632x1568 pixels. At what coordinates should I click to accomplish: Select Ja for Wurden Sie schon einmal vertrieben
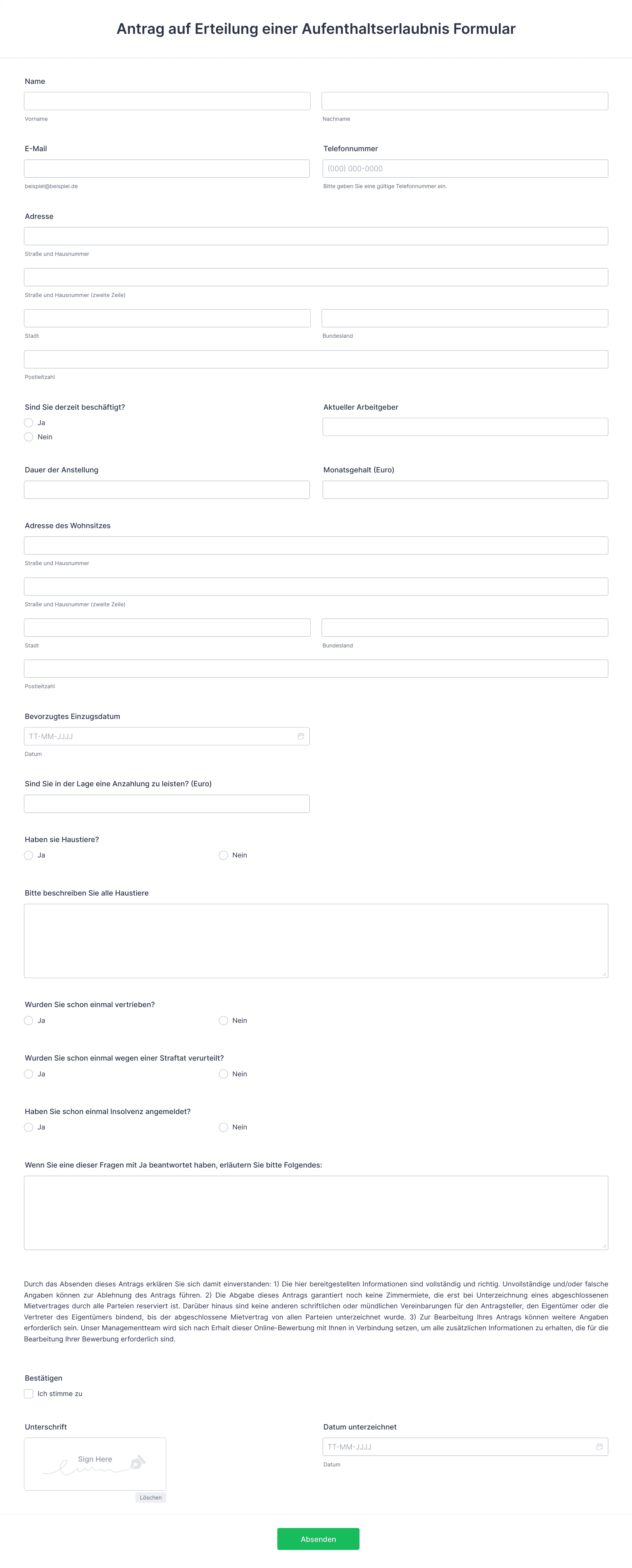pyautogui.click(x=28, y=1020)
